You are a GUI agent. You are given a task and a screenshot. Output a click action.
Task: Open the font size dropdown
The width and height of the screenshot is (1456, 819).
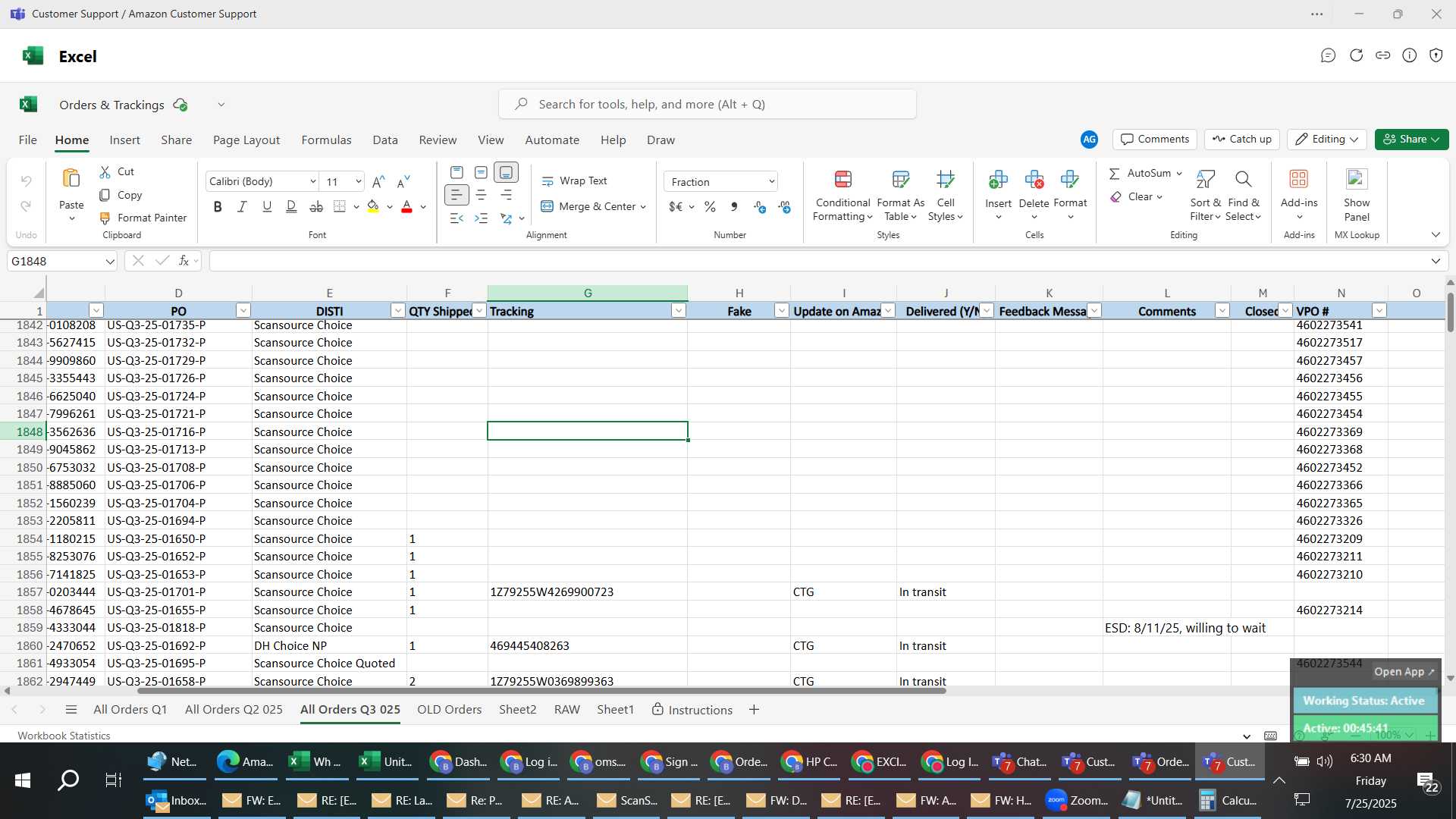358,181
